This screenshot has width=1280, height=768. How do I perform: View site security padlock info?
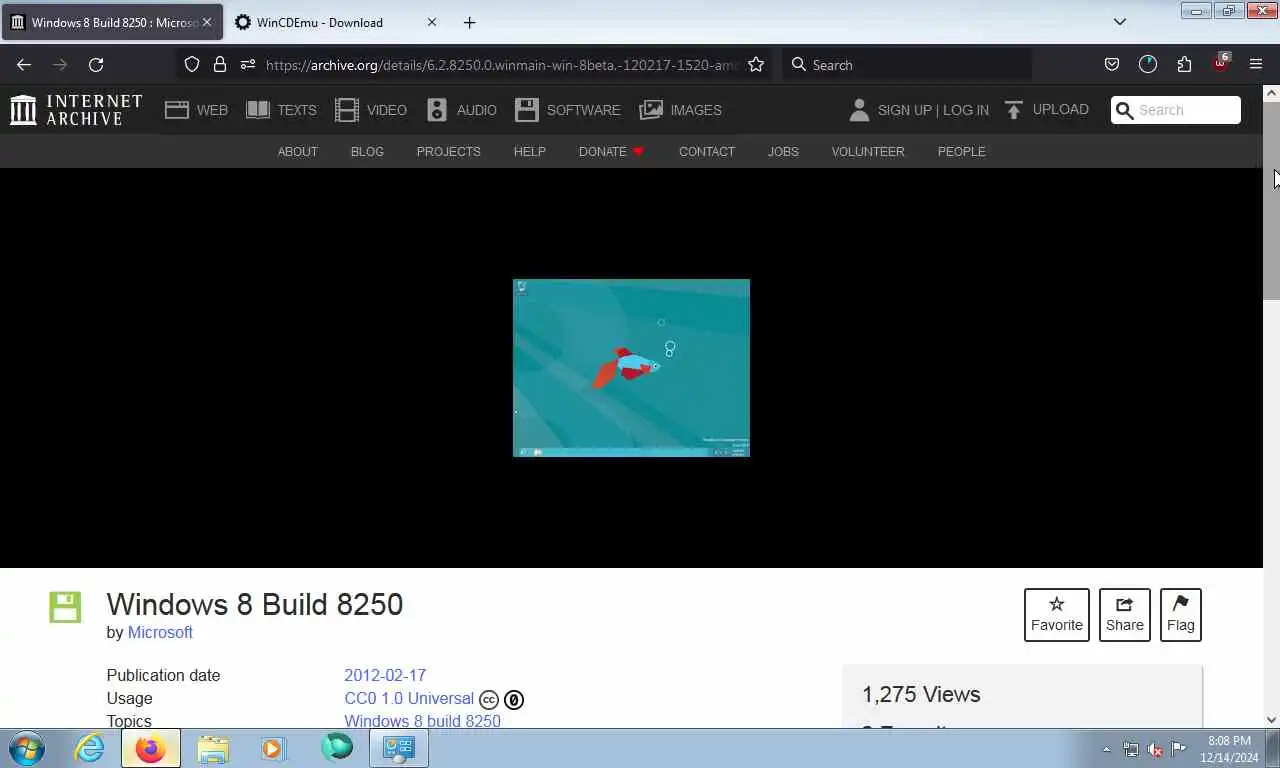(x=220, y=64)
